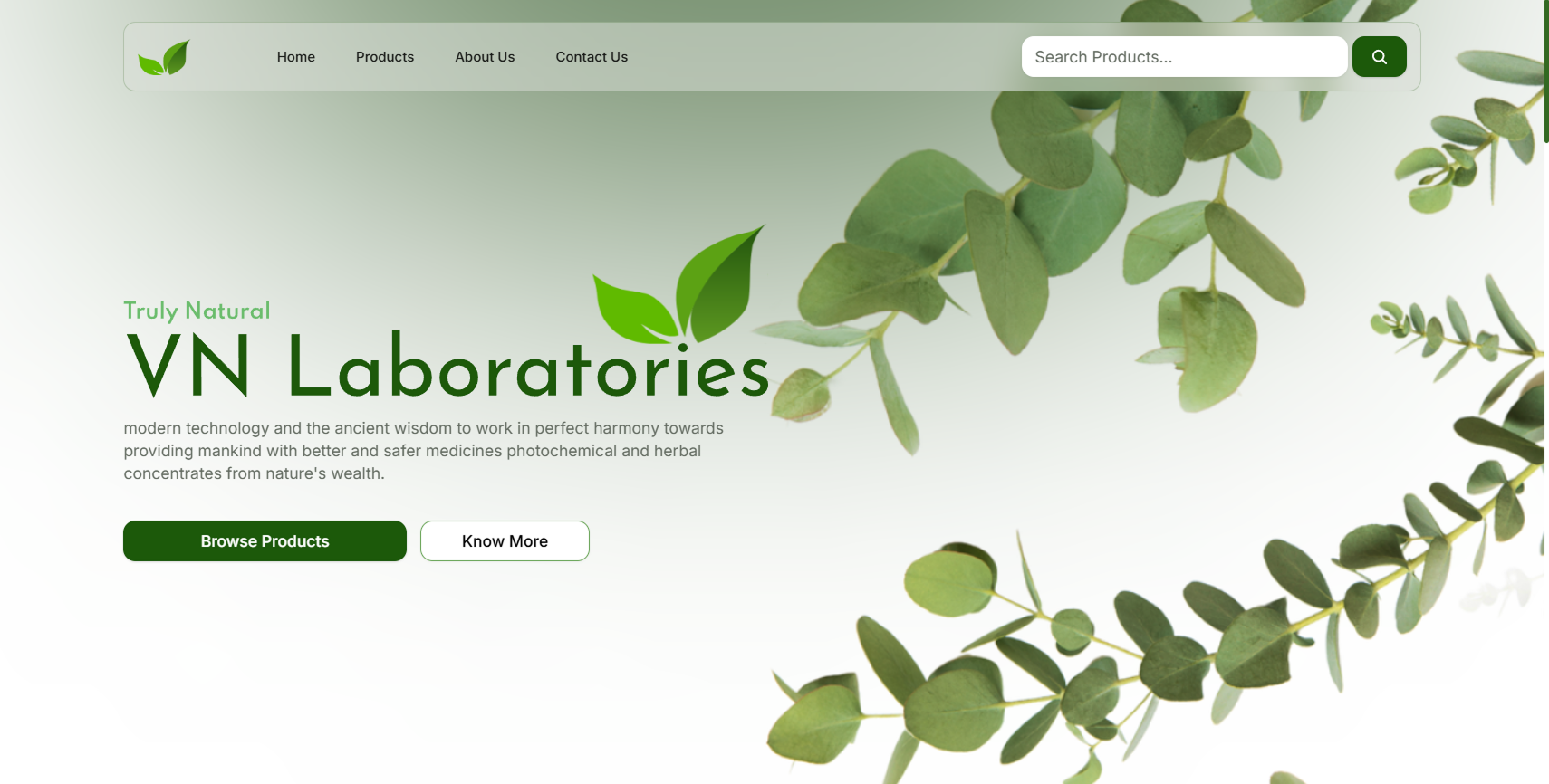Click the description paragraph about modern technology
This screenshot has width=1549, height=784.
423,451
